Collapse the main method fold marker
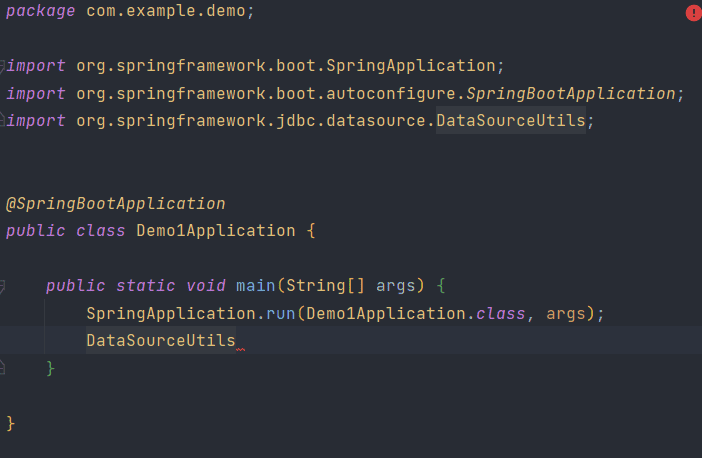Screen dimensions: 702x458 point(2,286)
